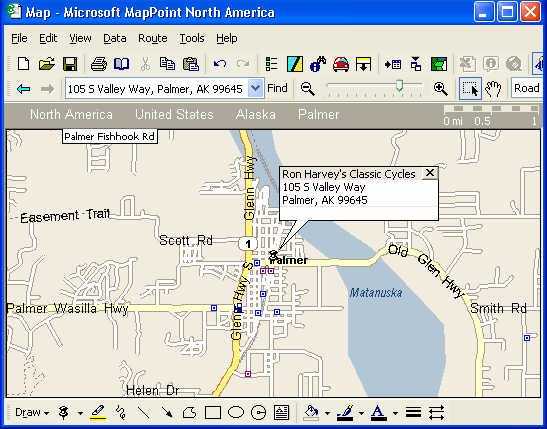Undo the last action

click(220, 64)
